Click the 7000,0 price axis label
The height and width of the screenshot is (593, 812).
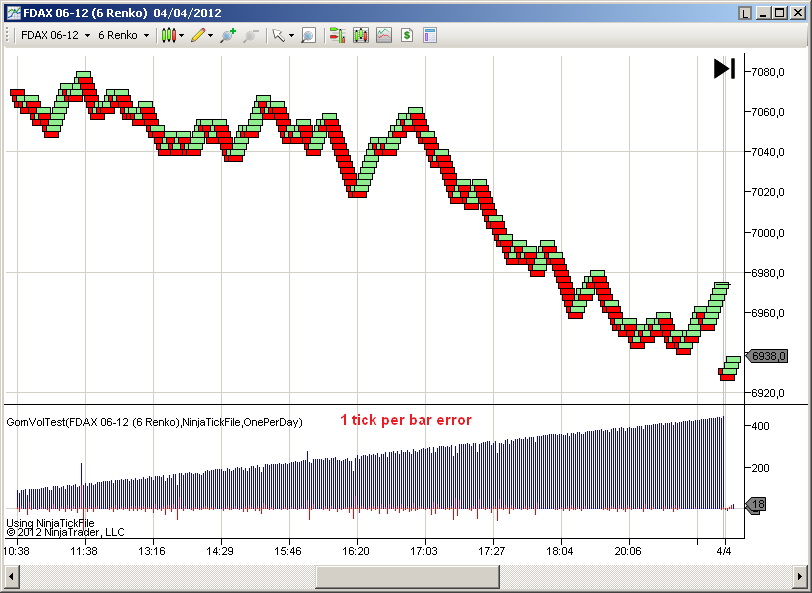pos(767,233)
